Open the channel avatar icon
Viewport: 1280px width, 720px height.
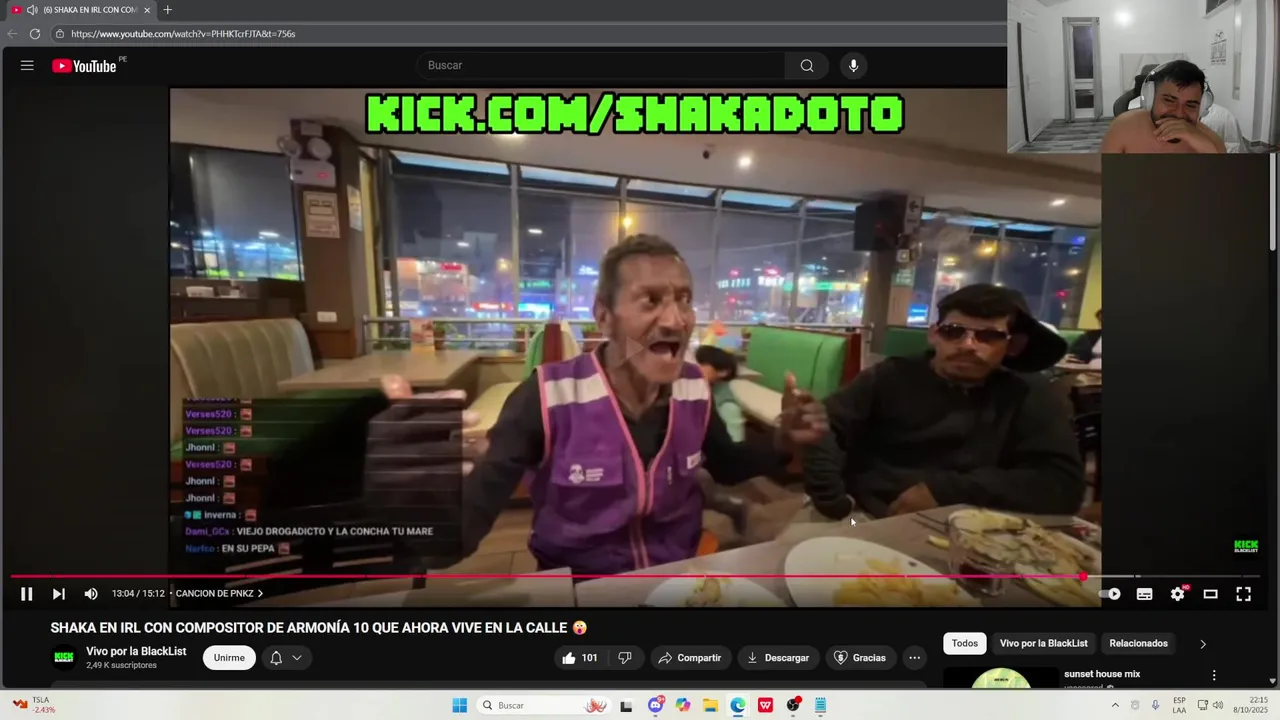64,657
